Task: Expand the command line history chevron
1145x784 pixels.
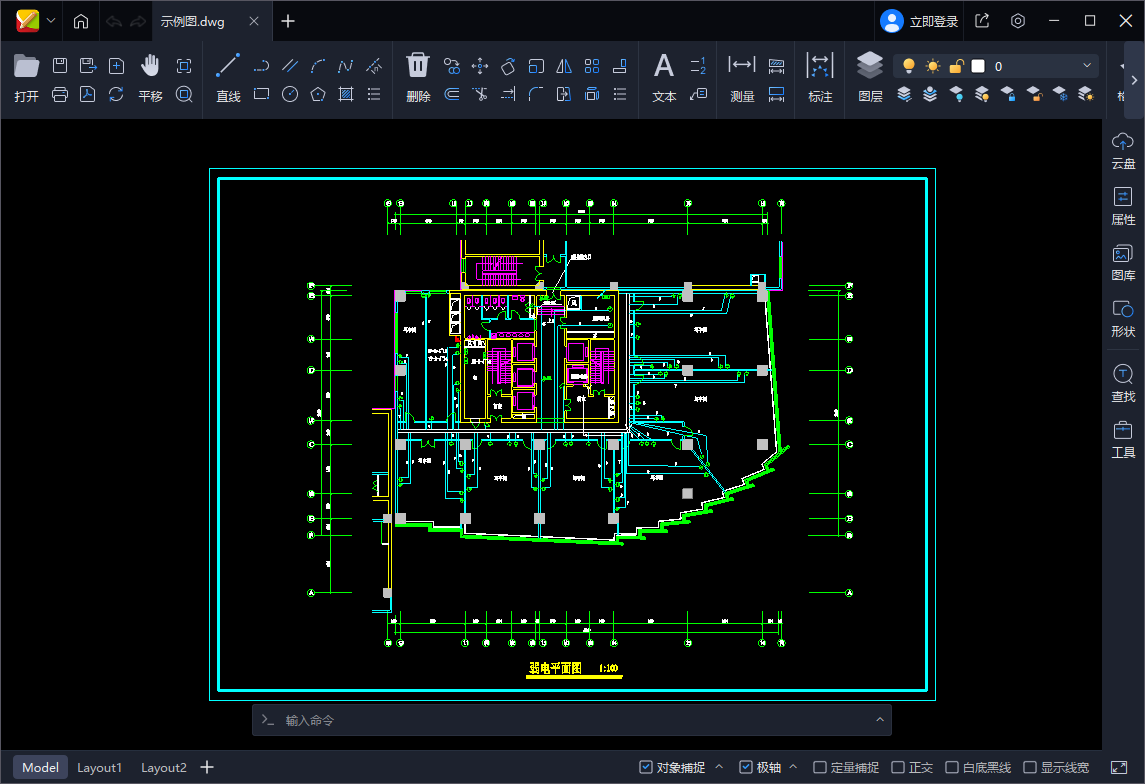Action: [880, 720]
